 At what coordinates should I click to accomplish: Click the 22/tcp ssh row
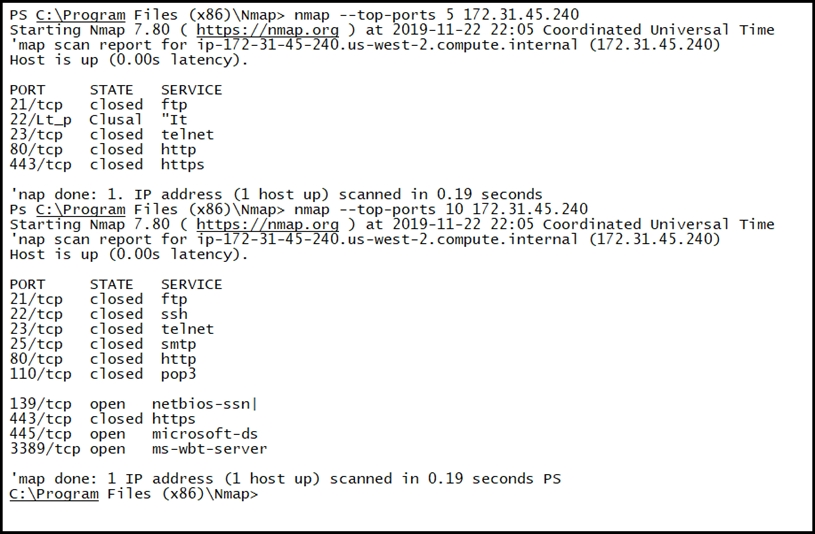point(98,315)
